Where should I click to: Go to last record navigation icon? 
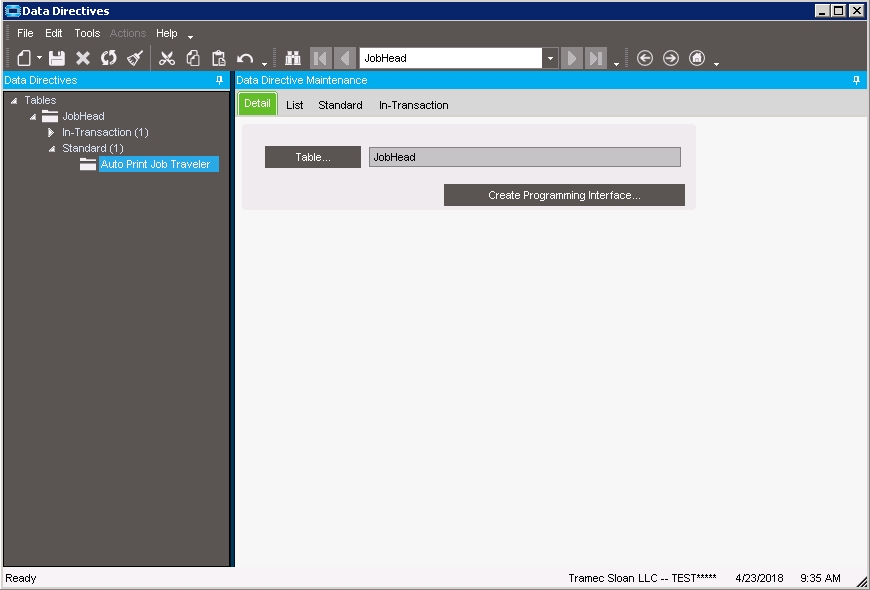(x=596, y=58)
